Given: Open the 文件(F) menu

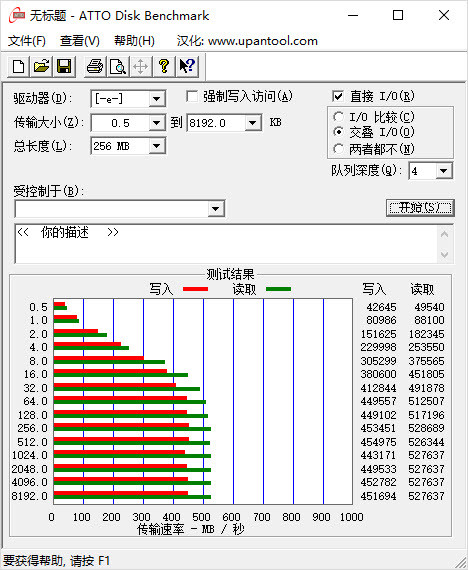Looking at the screenshot, I should (27, 41).
